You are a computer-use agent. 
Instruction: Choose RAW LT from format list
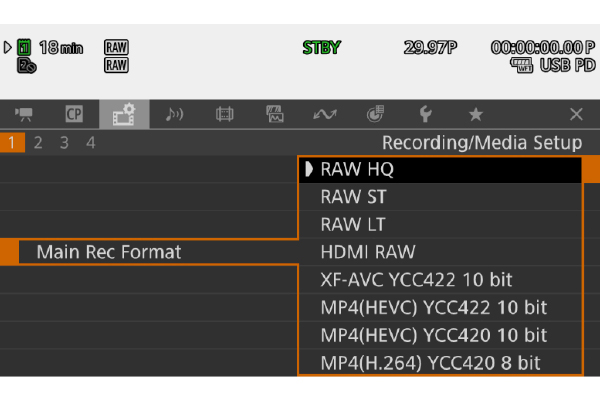pyautogui.click(x=440, y=225)
